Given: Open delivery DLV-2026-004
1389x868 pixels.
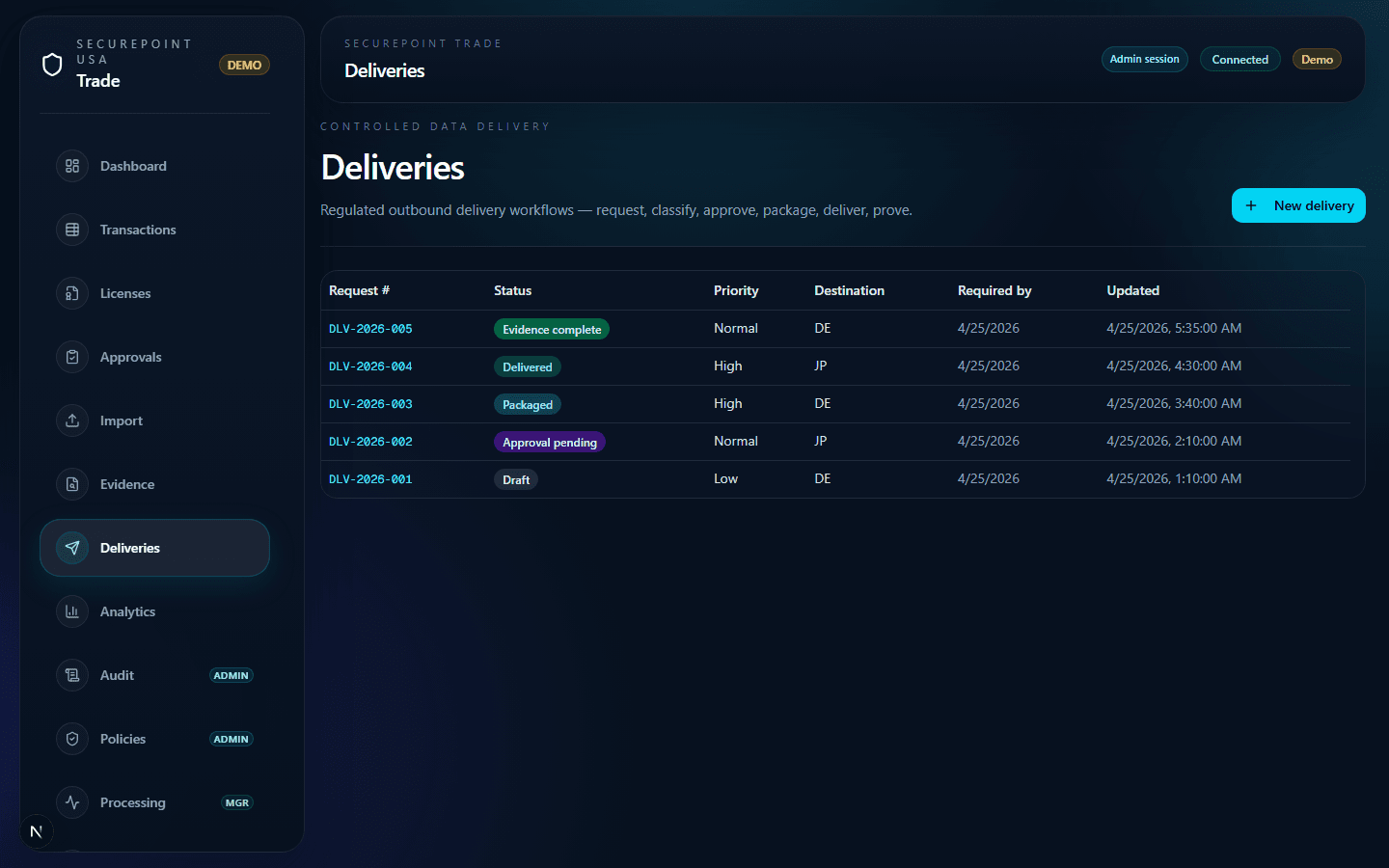Looking at the screenshot, I should click(370, 366).
